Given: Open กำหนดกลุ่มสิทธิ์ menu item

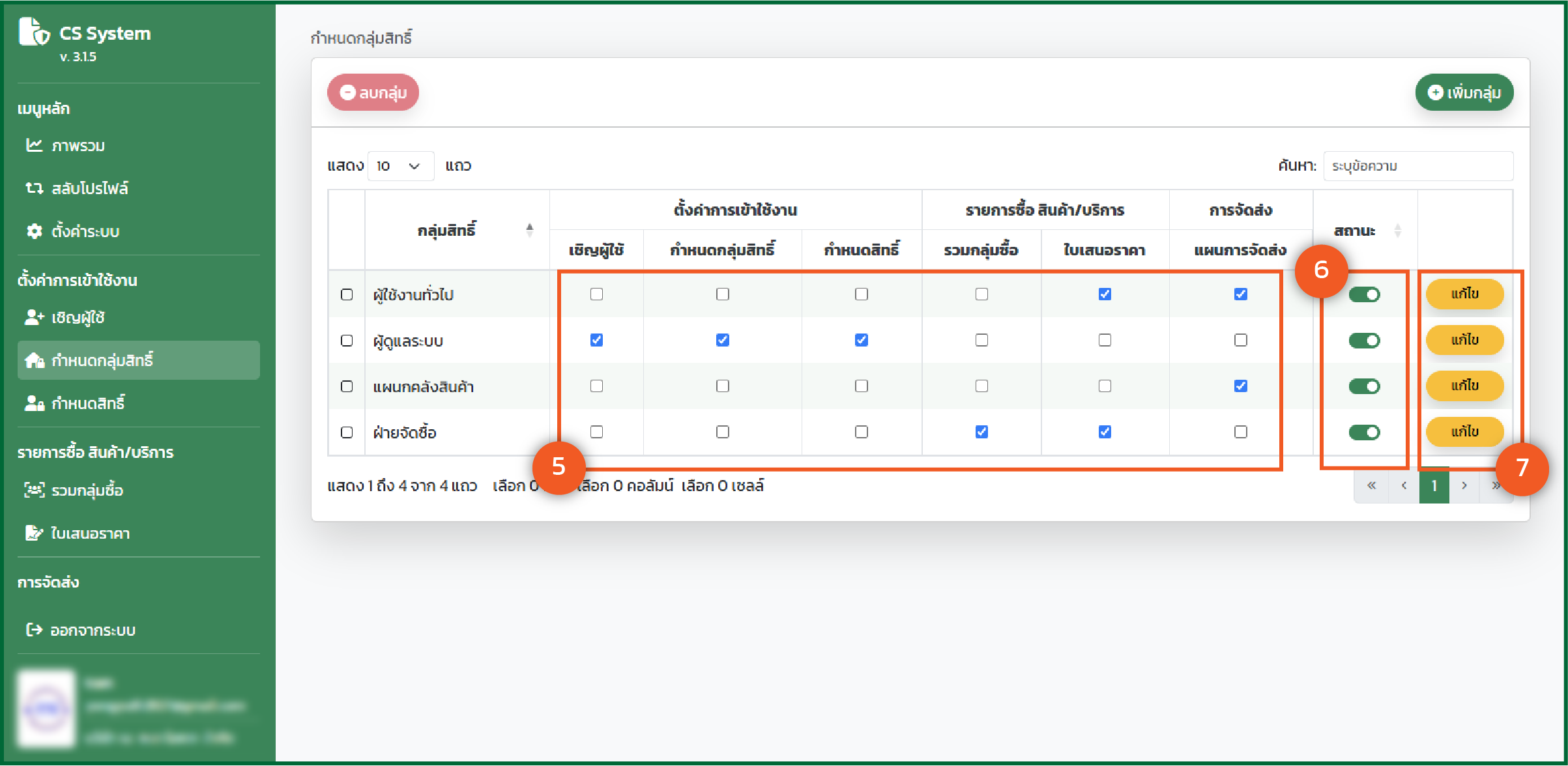Looking at the screenshot, I should pos(139,360).
